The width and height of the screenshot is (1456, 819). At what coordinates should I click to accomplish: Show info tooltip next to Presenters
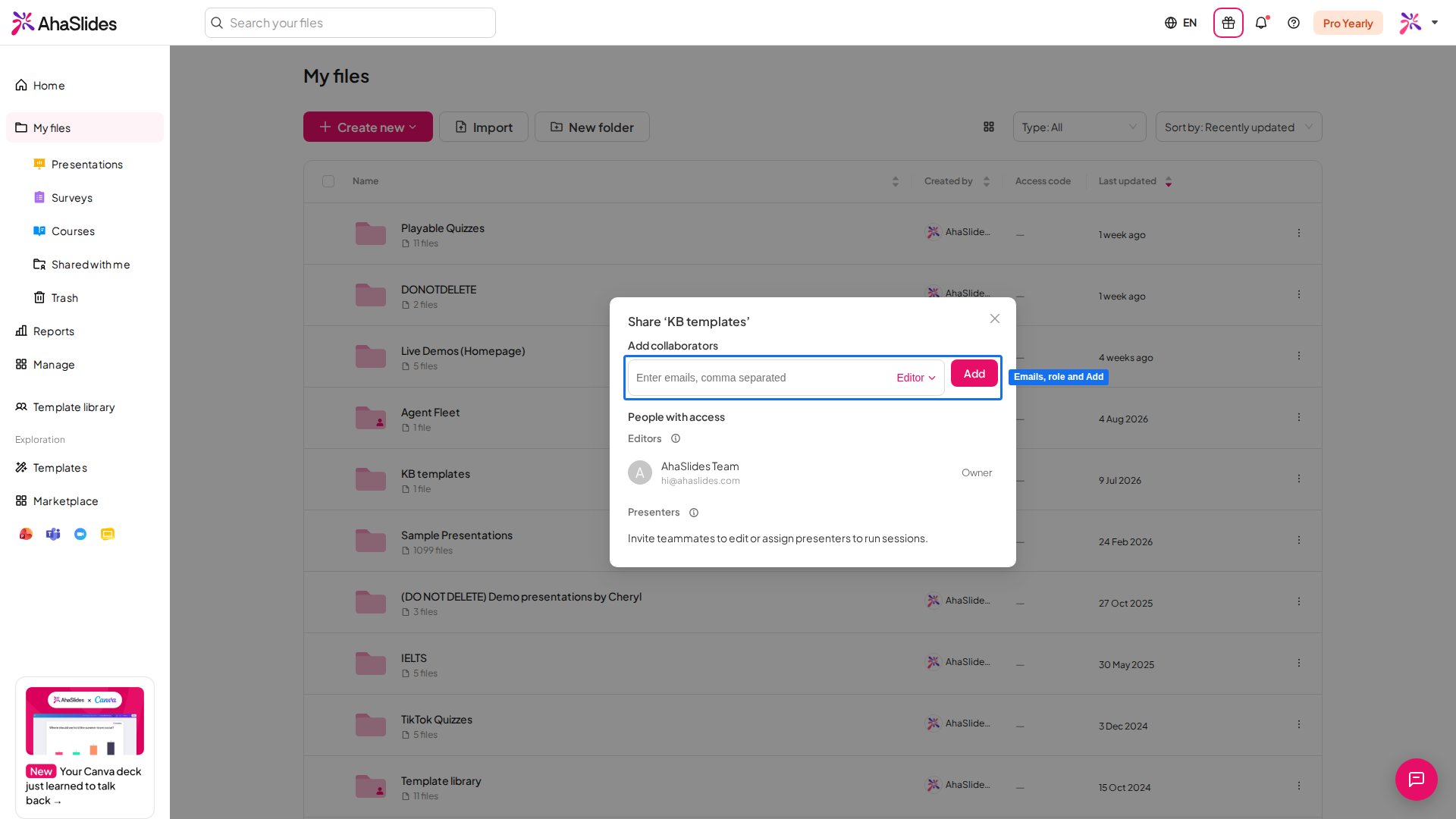click(694, 513)
